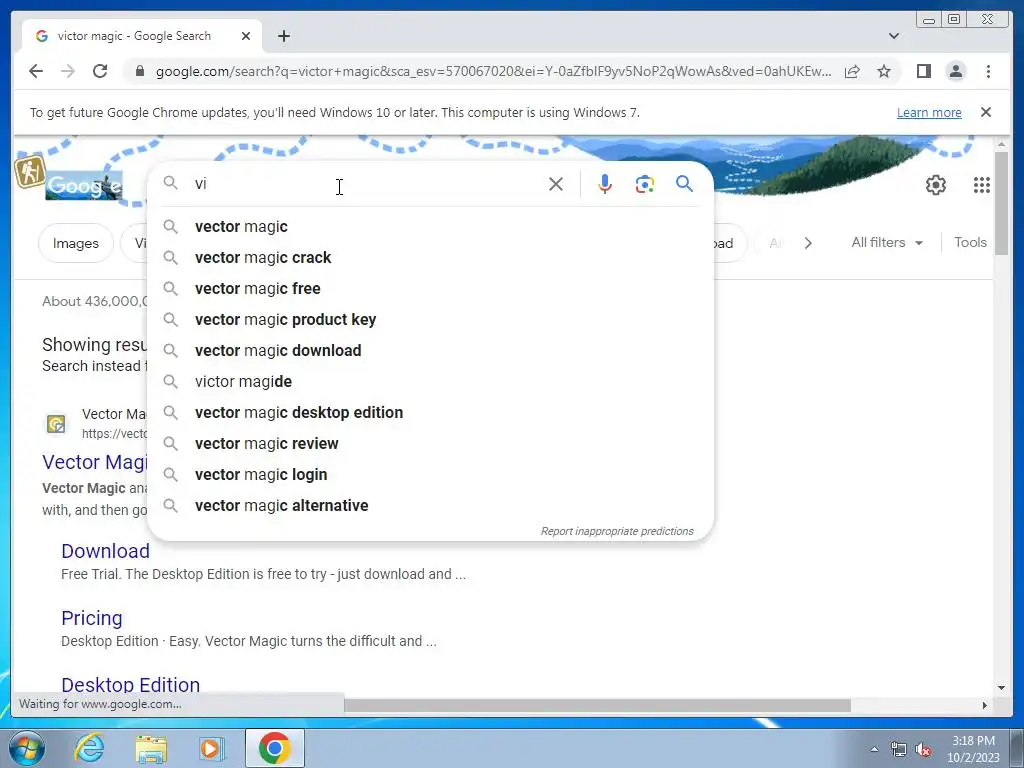
Task: Open the Google apps grid
Action: [x=982, y=185]
